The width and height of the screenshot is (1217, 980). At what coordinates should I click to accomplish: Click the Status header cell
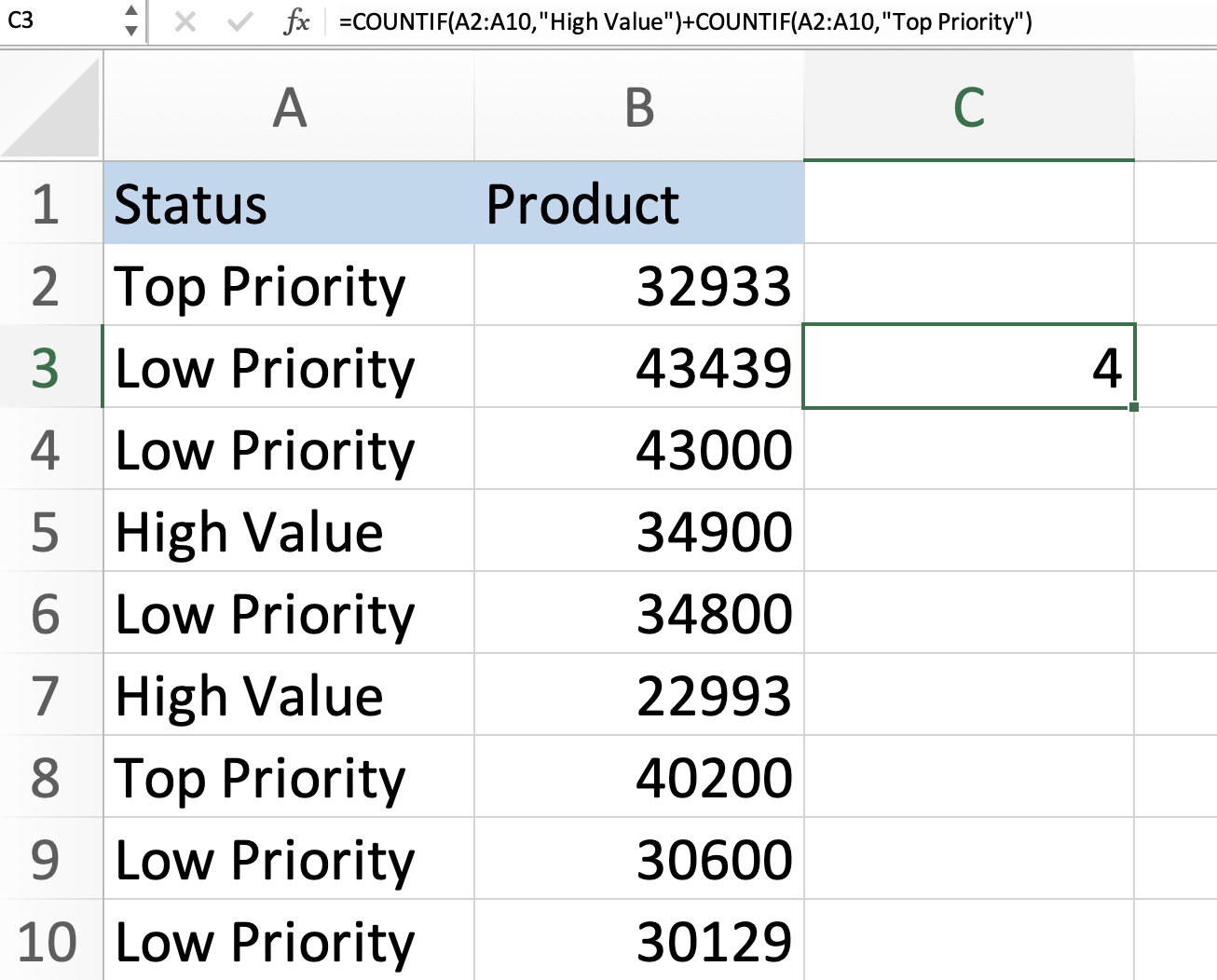(289, 203)
